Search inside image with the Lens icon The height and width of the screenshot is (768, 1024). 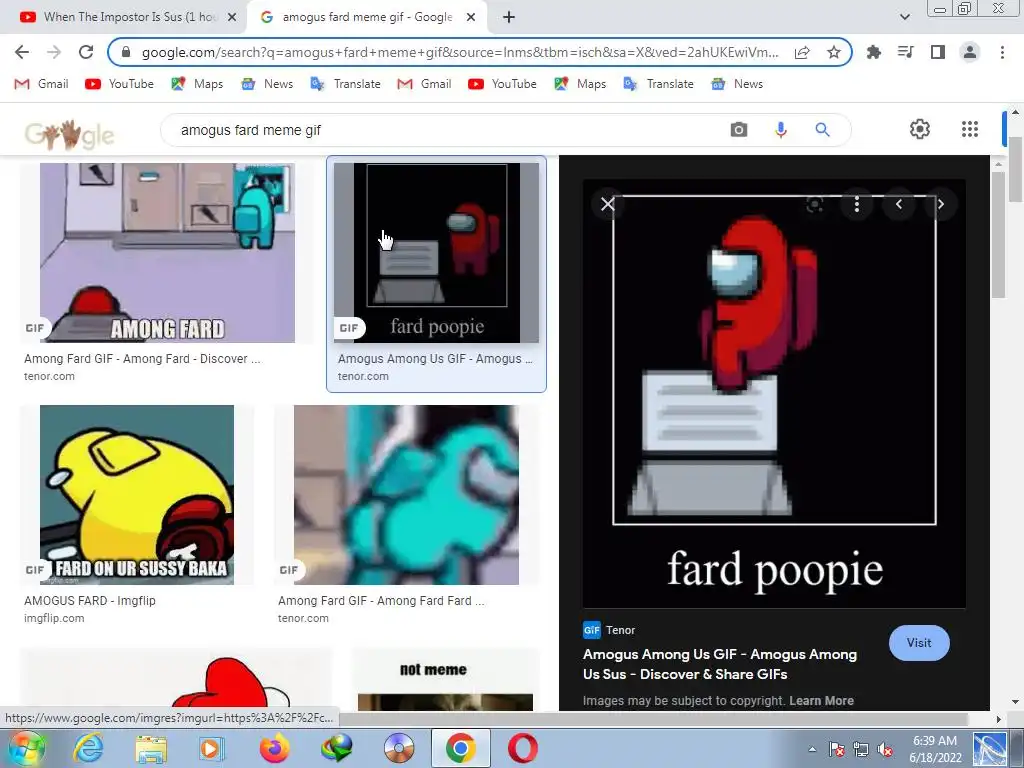[x=814, y=204]
